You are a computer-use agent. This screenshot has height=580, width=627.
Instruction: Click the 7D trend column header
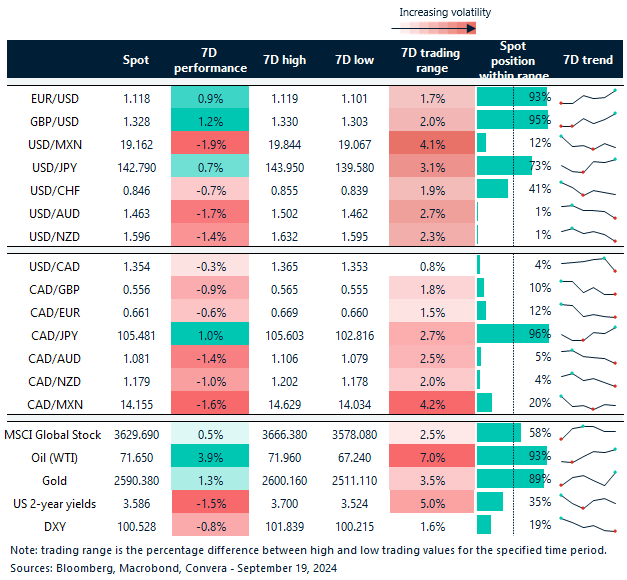(x=588, y=60)
